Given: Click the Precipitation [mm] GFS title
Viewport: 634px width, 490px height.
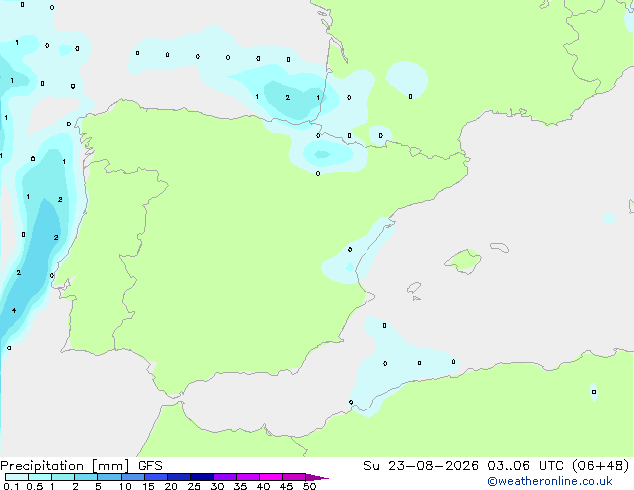Looking at the screenshot, I should point(81,466).
